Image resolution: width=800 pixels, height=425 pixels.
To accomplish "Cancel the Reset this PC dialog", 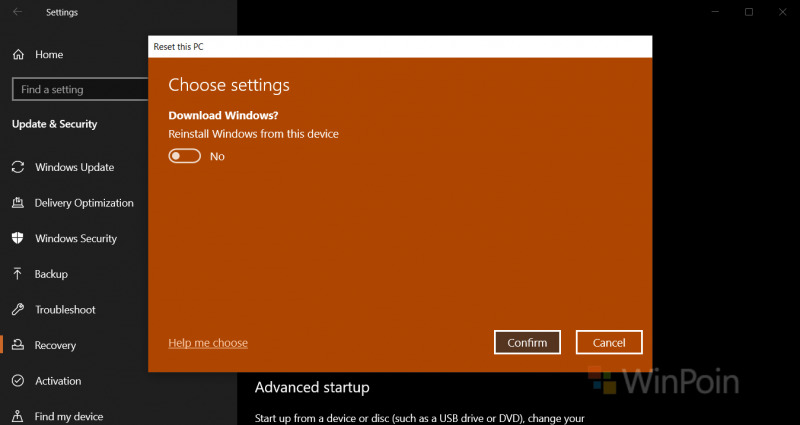I will 609,342.
